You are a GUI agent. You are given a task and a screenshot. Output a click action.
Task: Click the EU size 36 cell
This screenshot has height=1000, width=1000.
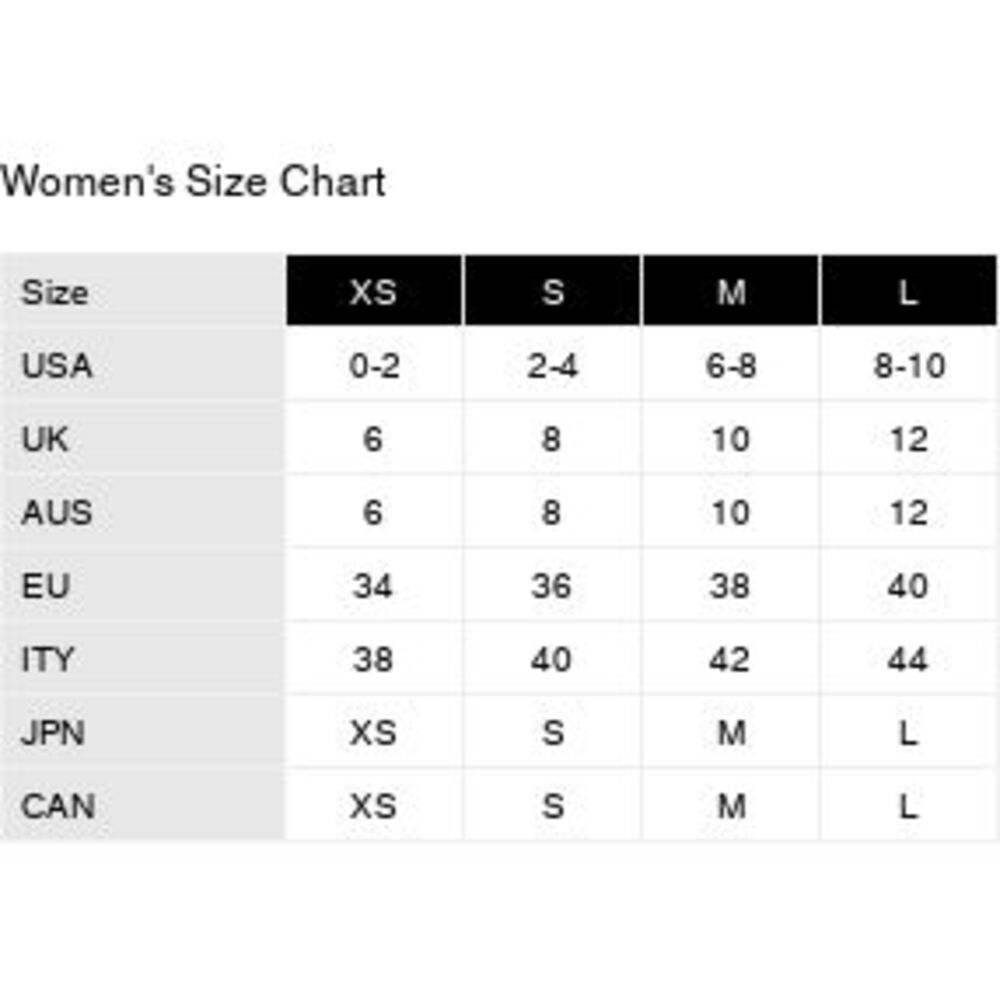point(551,586)
